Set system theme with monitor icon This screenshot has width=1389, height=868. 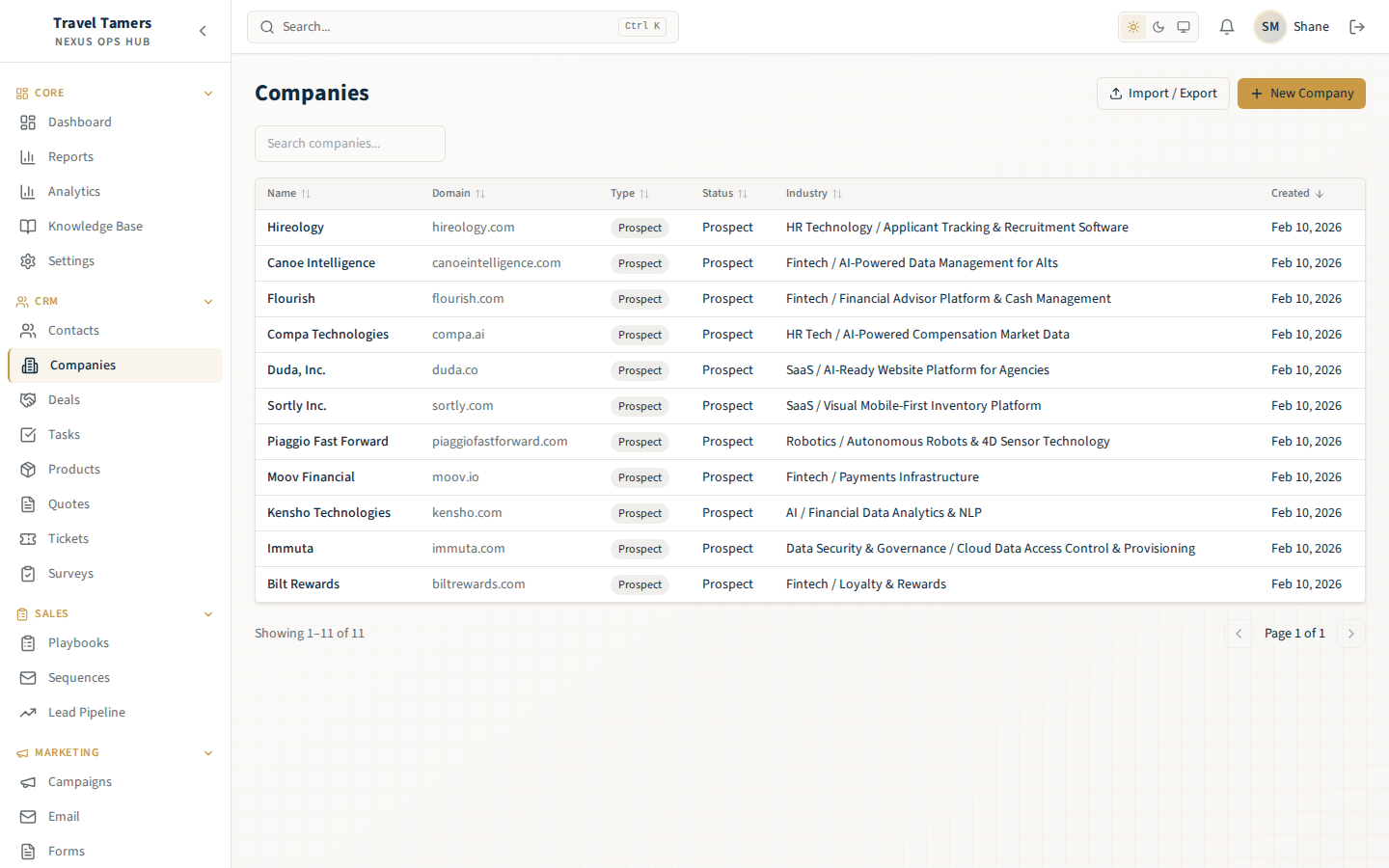(1184, 27)
